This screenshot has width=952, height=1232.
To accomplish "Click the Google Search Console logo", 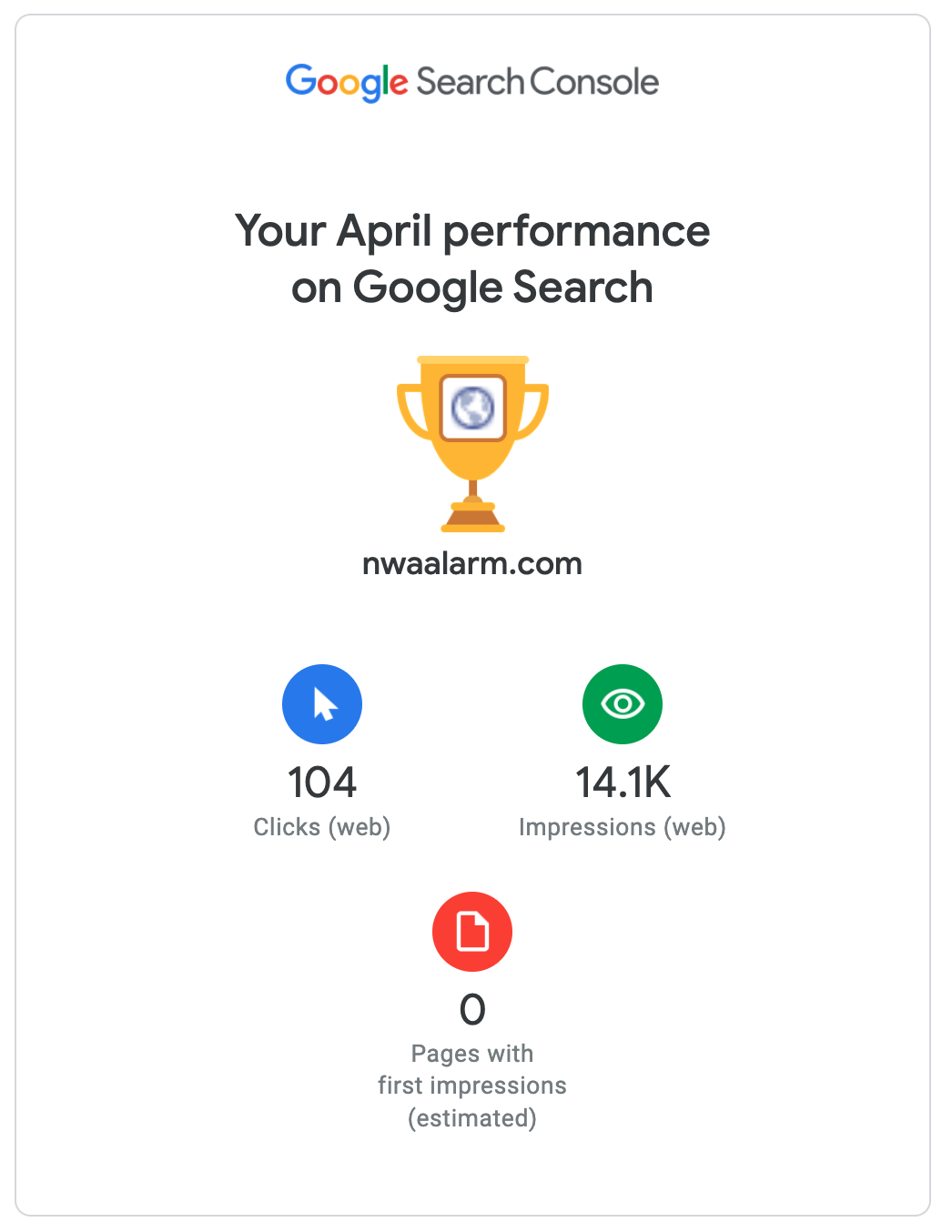I will coord(471,82).
